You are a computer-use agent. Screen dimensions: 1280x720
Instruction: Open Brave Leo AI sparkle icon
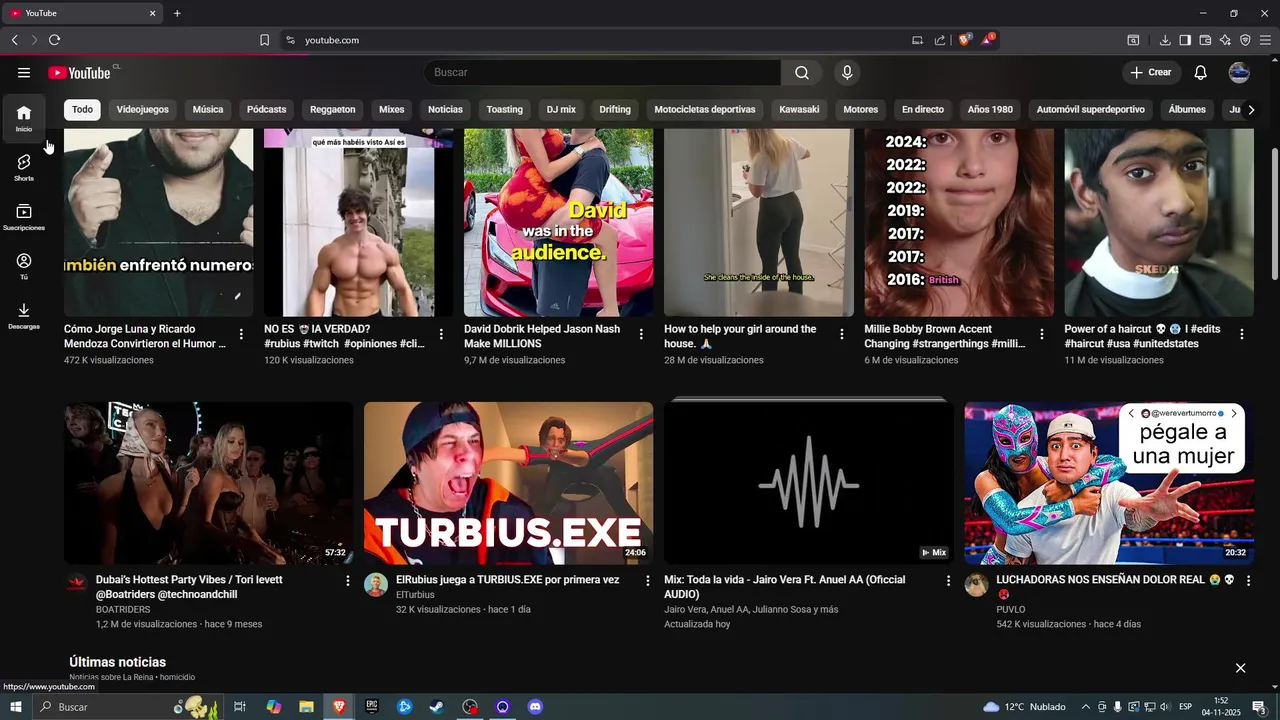pyautogui.click(x=1225, y=40)
